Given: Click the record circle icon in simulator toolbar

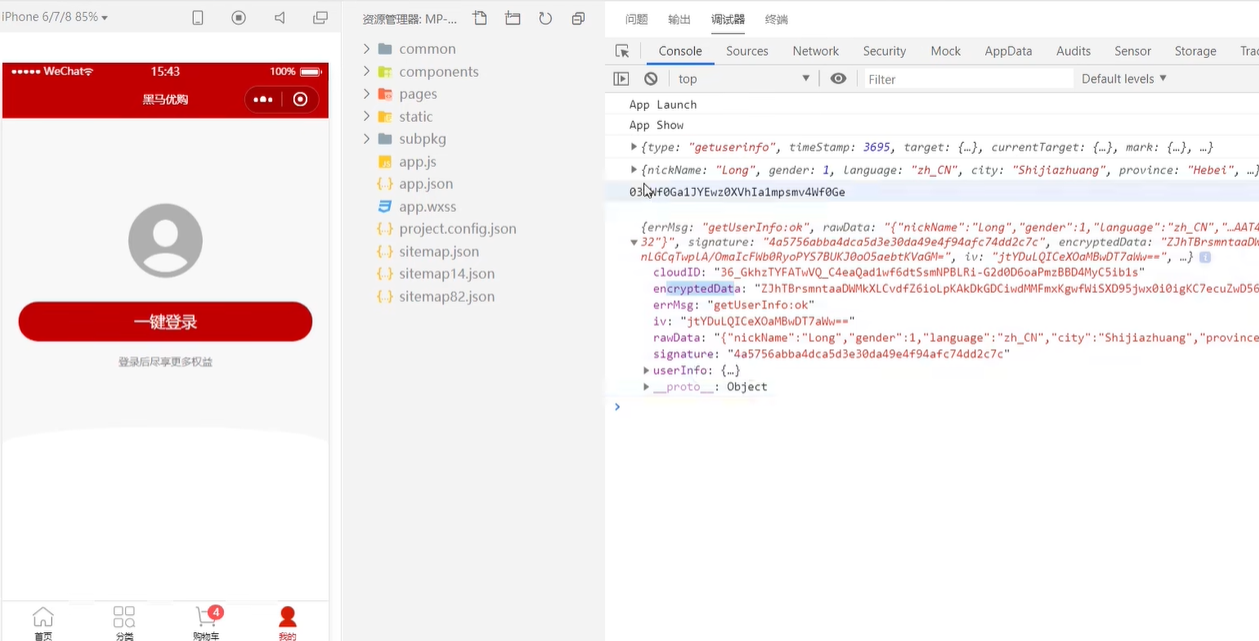Looking at the screenshot, I should coord(238,18).
